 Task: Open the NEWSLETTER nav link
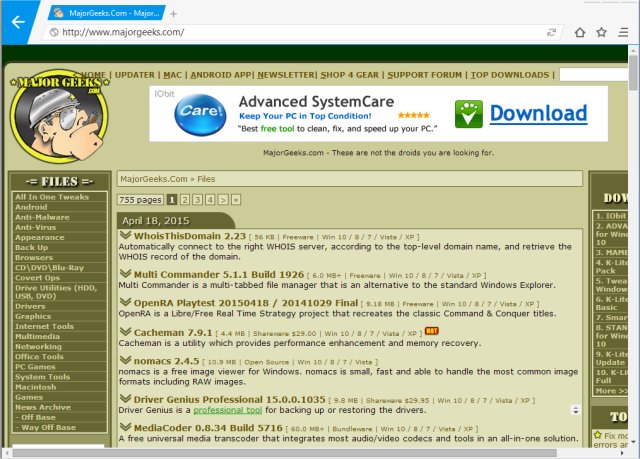tap(286, 75)
